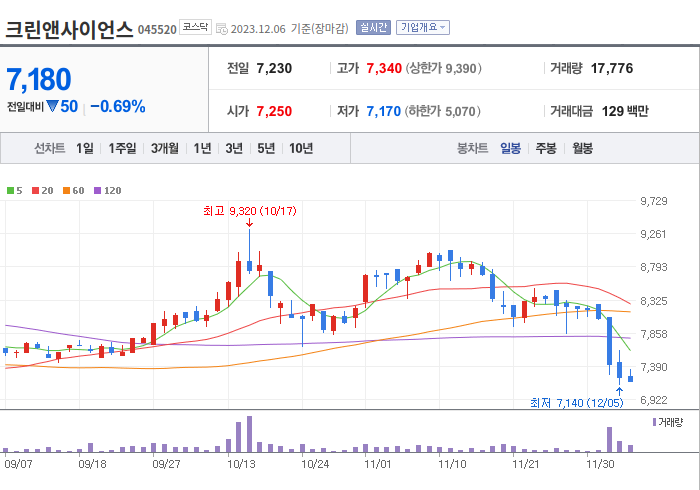Click the 11/30 date axis label
This screenshot has height=490, width=700.
tap(600, 464)
